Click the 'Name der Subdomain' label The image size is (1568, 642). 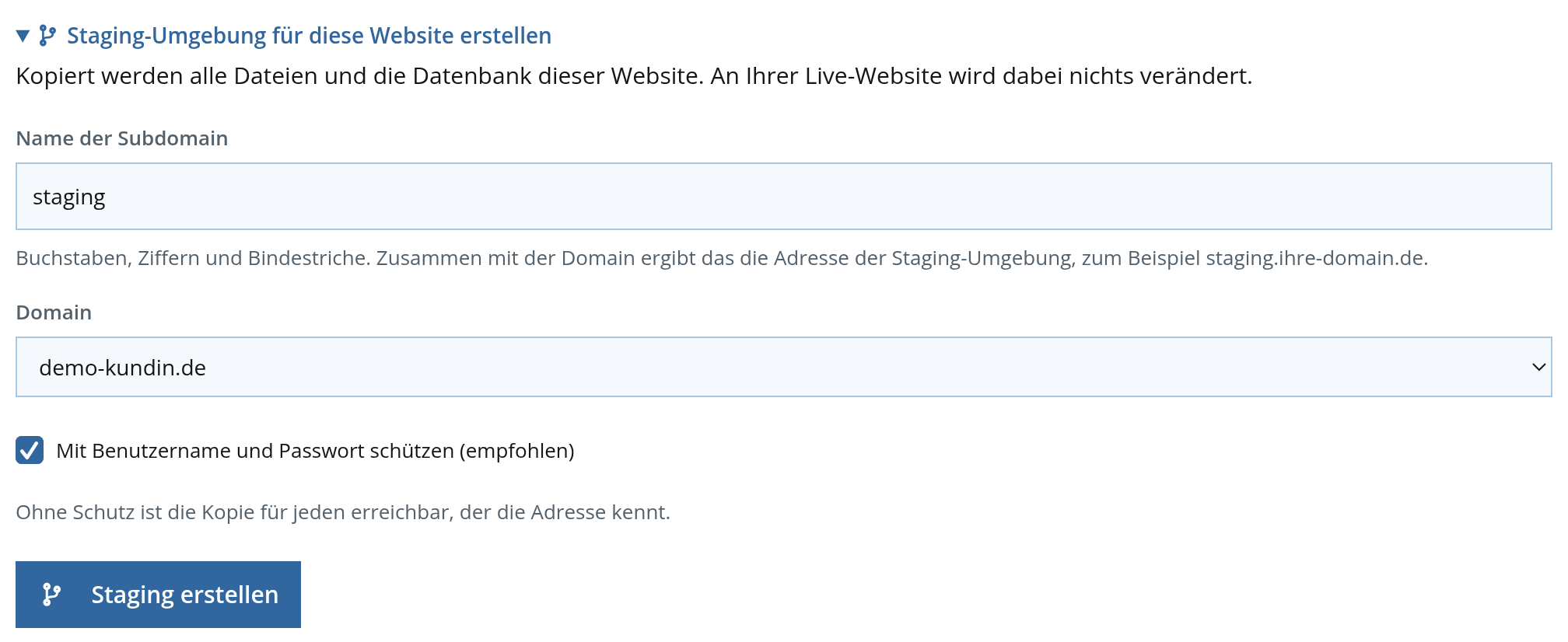click(x=122, y=138)
